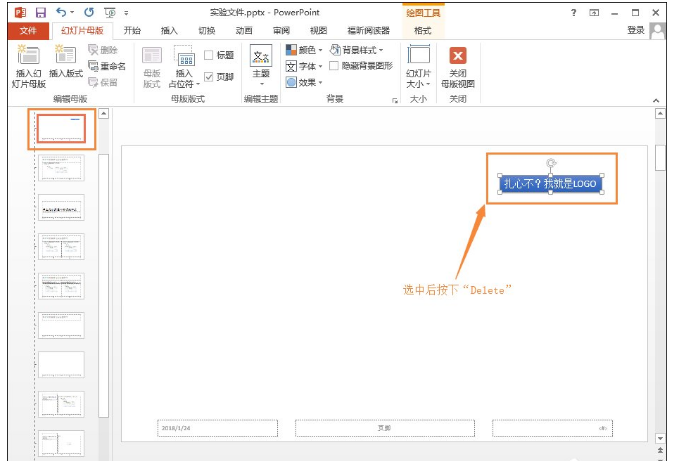Open the File (文件) tab
Screen dimensions: 679x461
27,31
